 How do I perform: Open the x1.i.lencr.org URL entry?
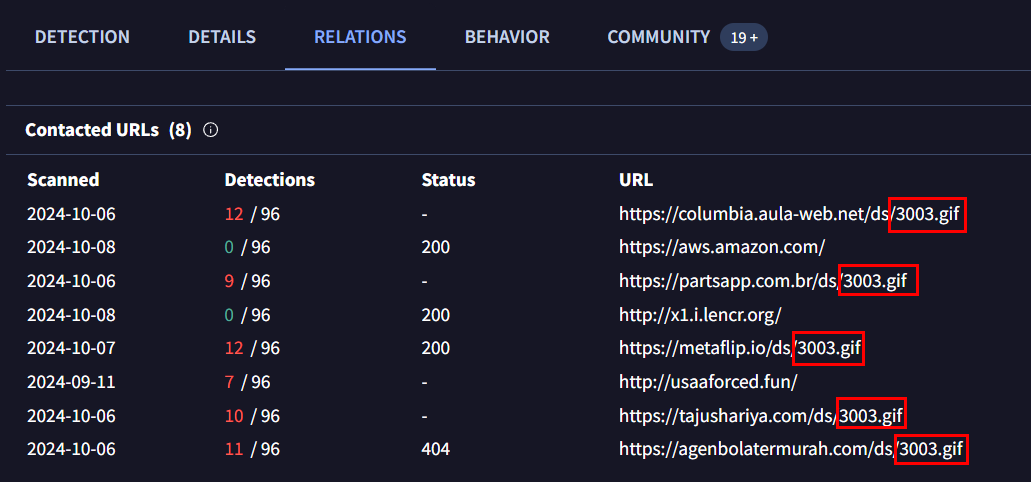(x=700, y=315)
